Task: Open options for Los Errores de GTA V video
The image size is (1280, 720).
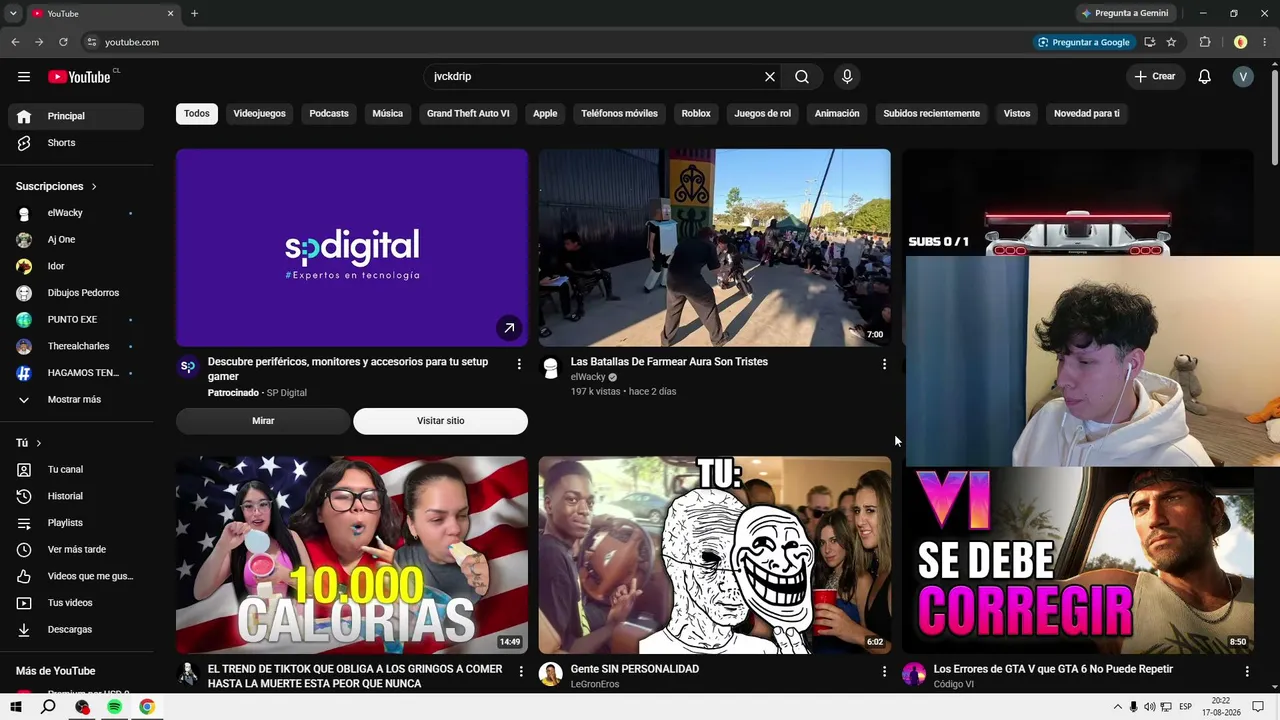Action: 1247,671
